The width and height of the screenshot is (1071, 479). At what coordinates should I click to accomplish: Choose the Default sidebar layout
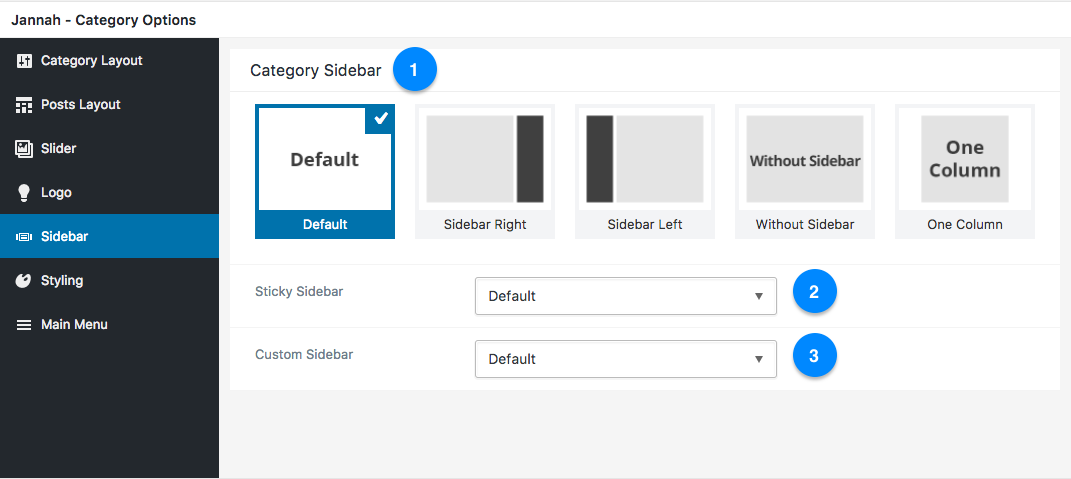[325, 172]
